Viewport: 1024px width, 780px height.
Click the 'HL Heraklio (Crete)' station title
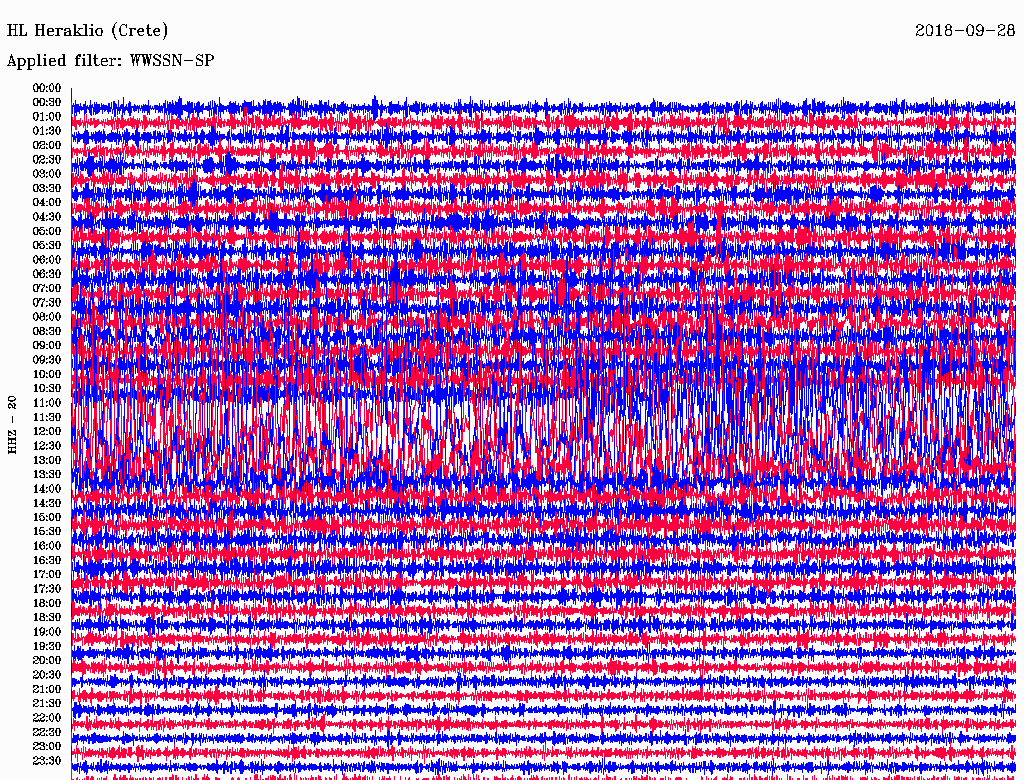(x=88, y=31)
